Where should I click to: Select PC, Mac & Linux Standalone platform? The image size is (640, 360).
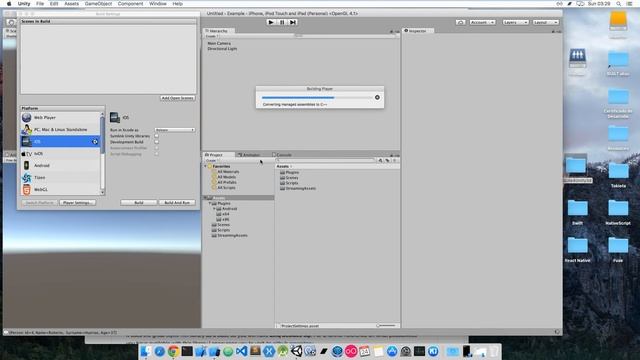(x=60, y=129)
